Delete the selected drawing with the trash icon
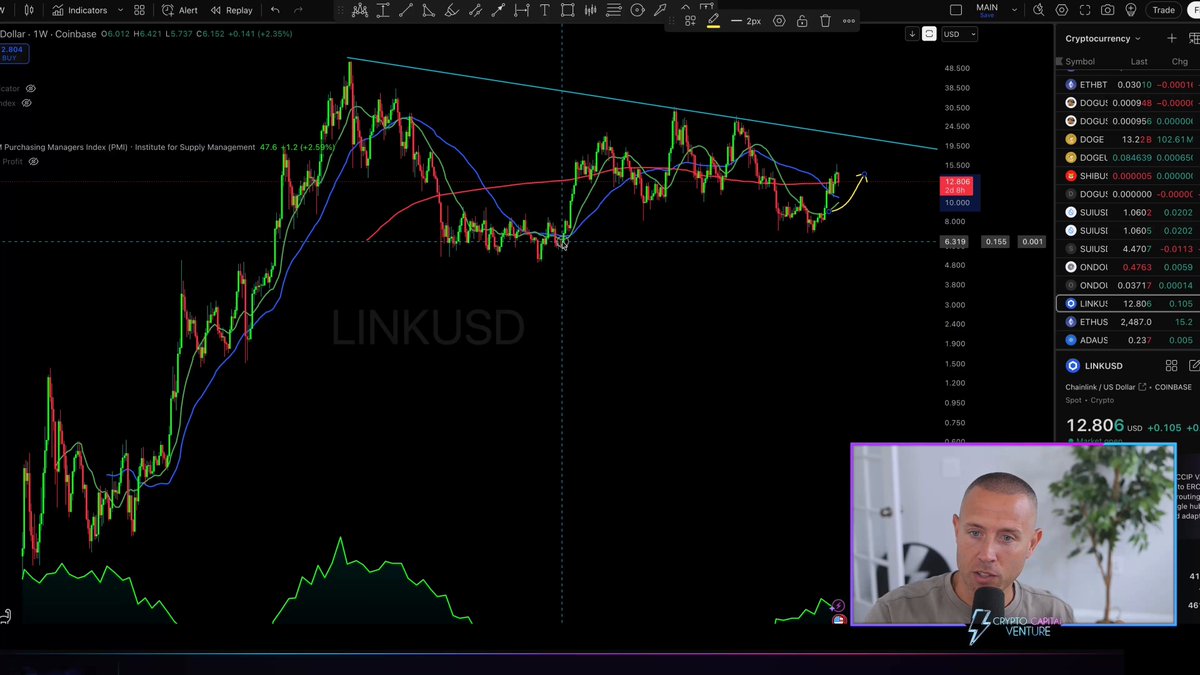The height and width of the screenshot is (675, 1200). (x=825, y=21)
